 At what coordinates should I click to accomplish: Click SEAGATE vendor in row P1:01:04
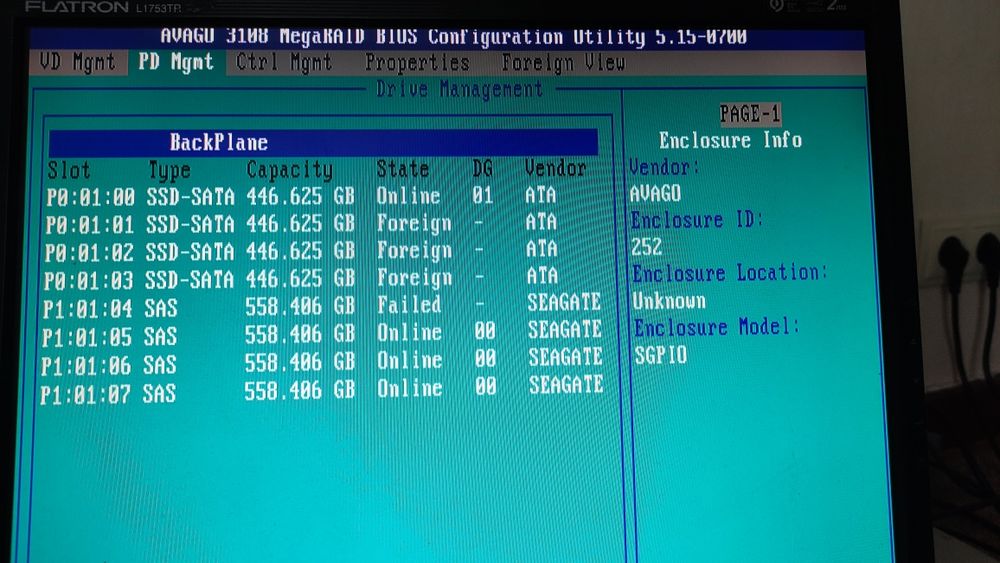tap(564, 302)
